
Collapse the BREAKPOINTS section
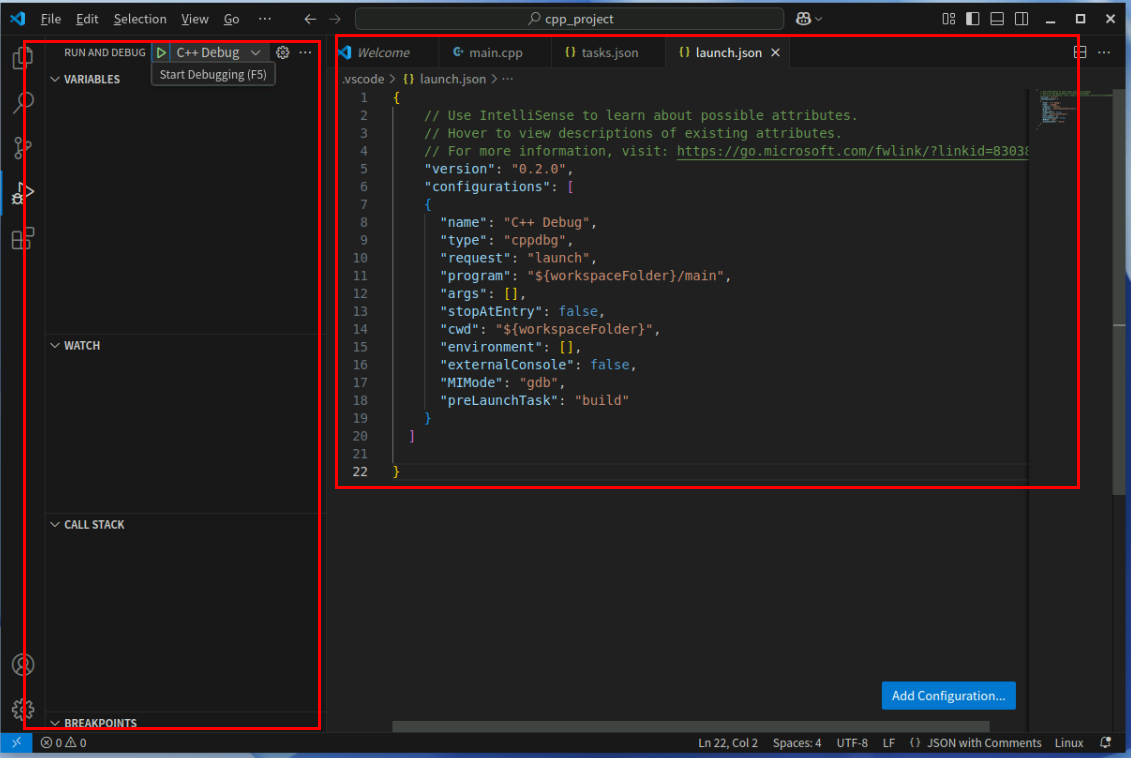click(55, 722)
